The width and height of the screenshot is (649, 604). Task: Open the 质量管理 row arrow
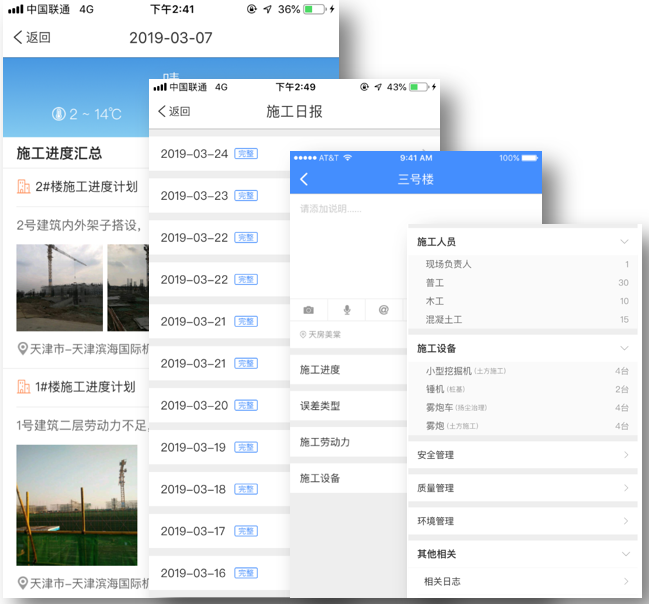[x=626, y=488]
